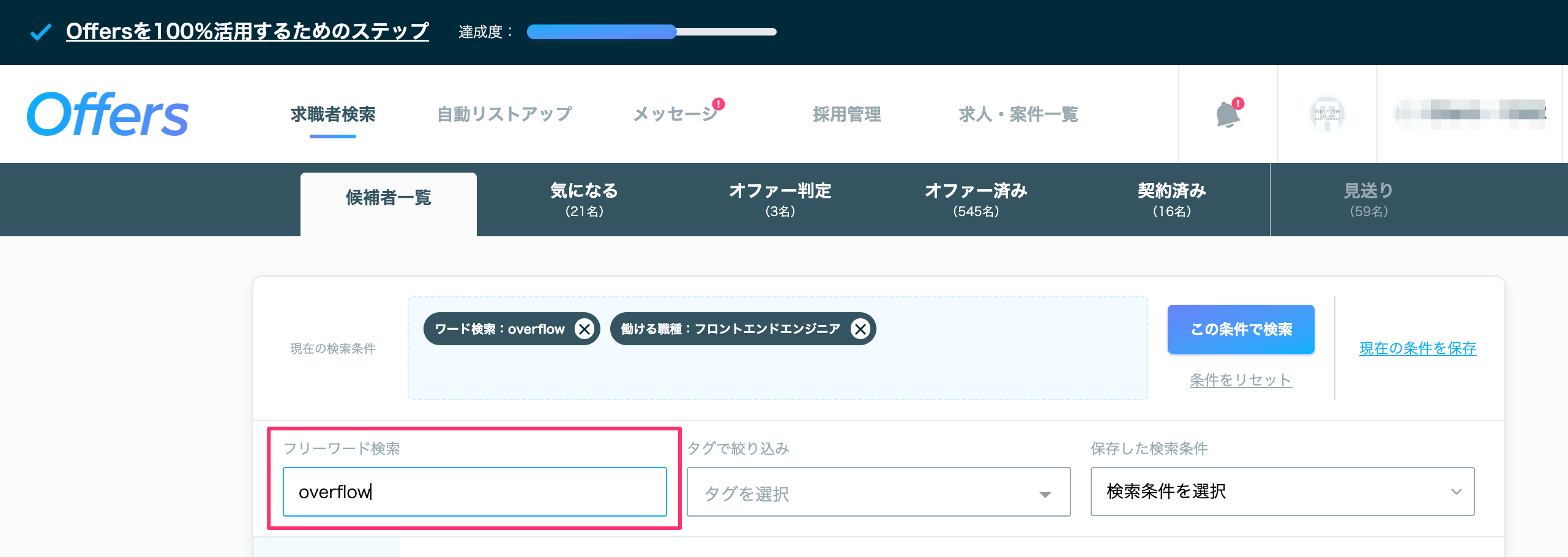This screenshot has height=557, width=1568.
Task: Focus the フリーワード検索 input field
Action: point(474,492)
